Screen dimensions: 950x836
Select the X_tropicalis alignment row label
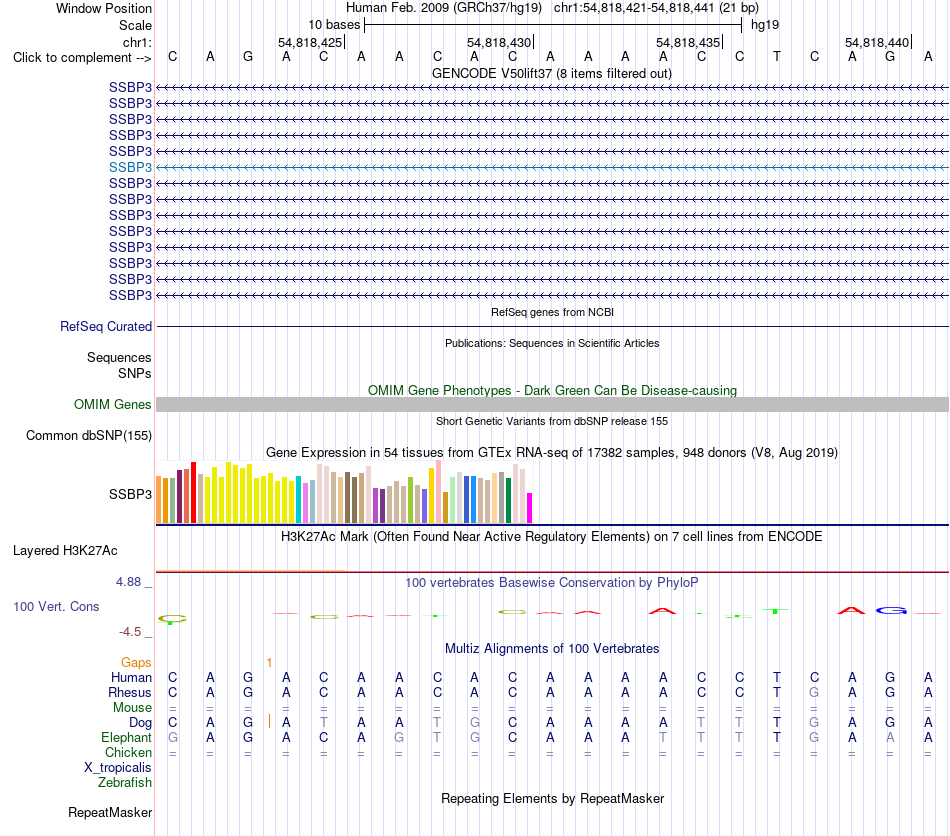(118, 768)
